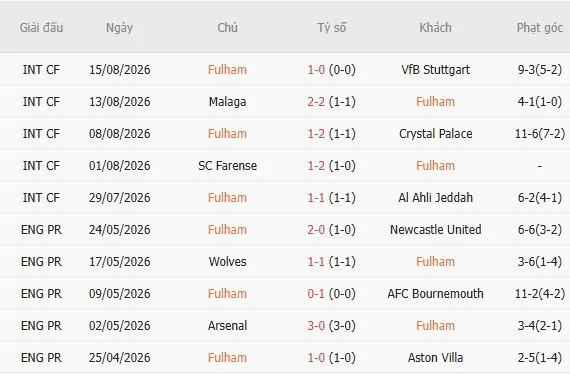This screenshot has height=375, width=570.
Task: Open AFC Bournemouth team link
Action: click(435, 293)
